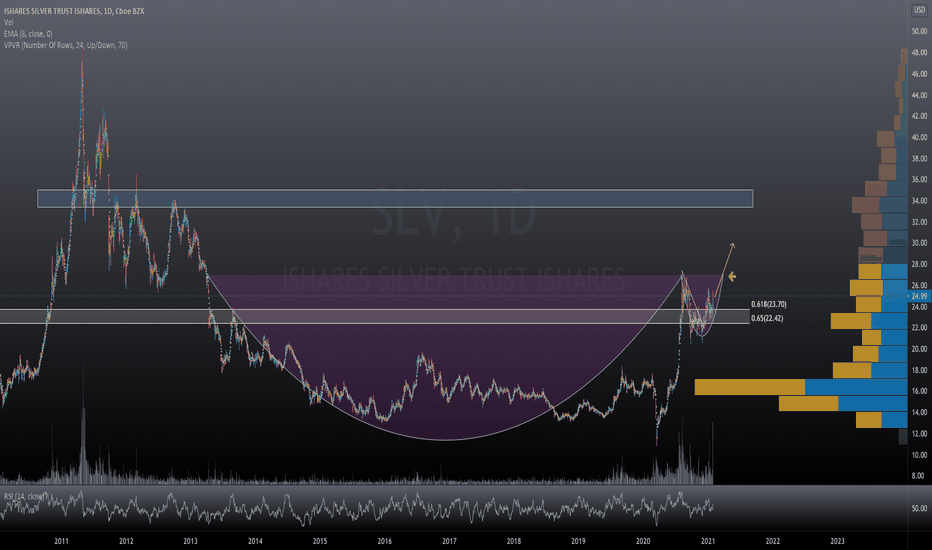Select the 2017 time axis label

(449, 541)
